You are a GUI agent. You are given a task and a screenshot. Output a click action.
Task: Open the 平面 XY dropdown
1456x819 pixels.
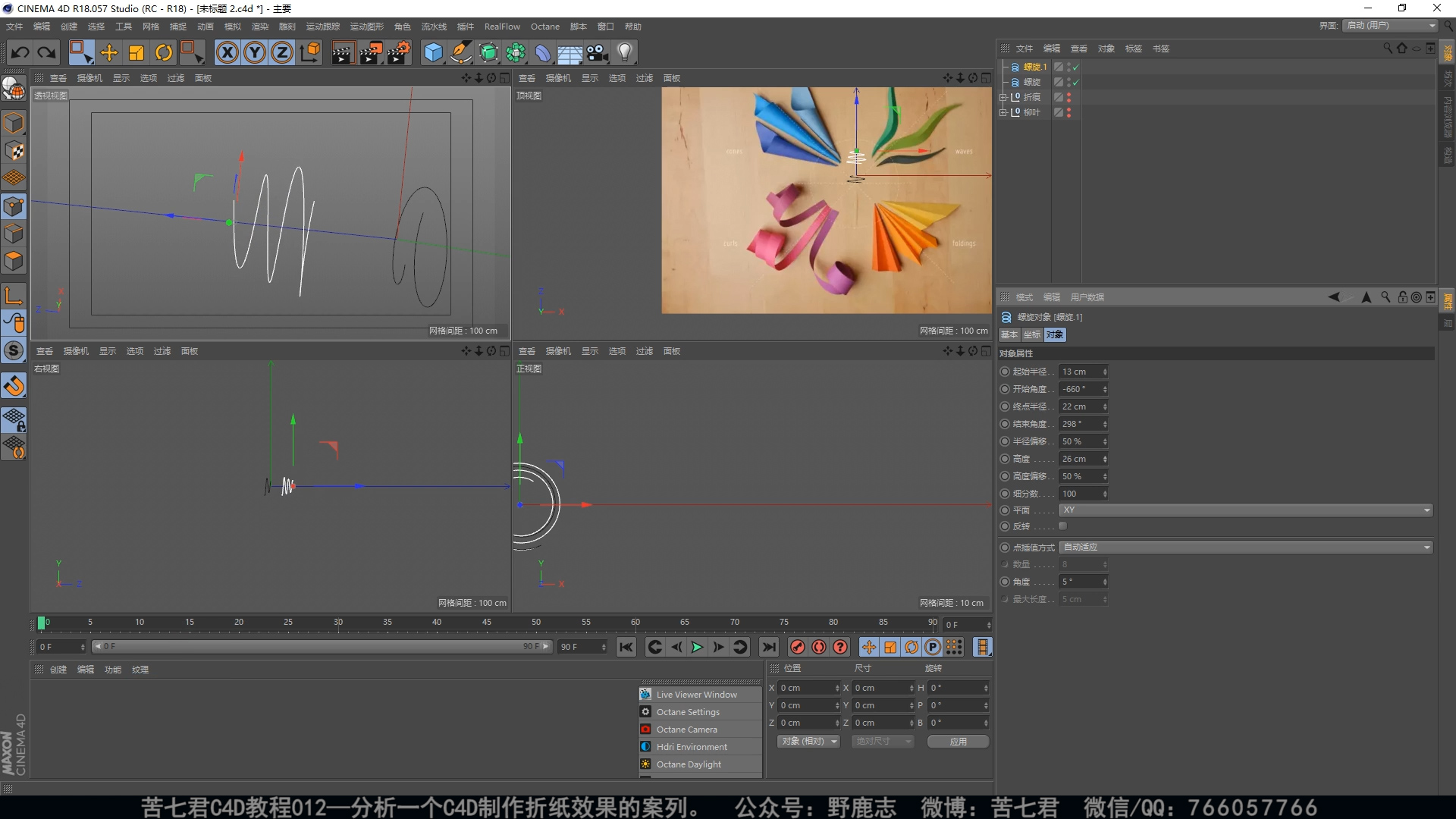pyautogui.click(x=1246, y=510)
